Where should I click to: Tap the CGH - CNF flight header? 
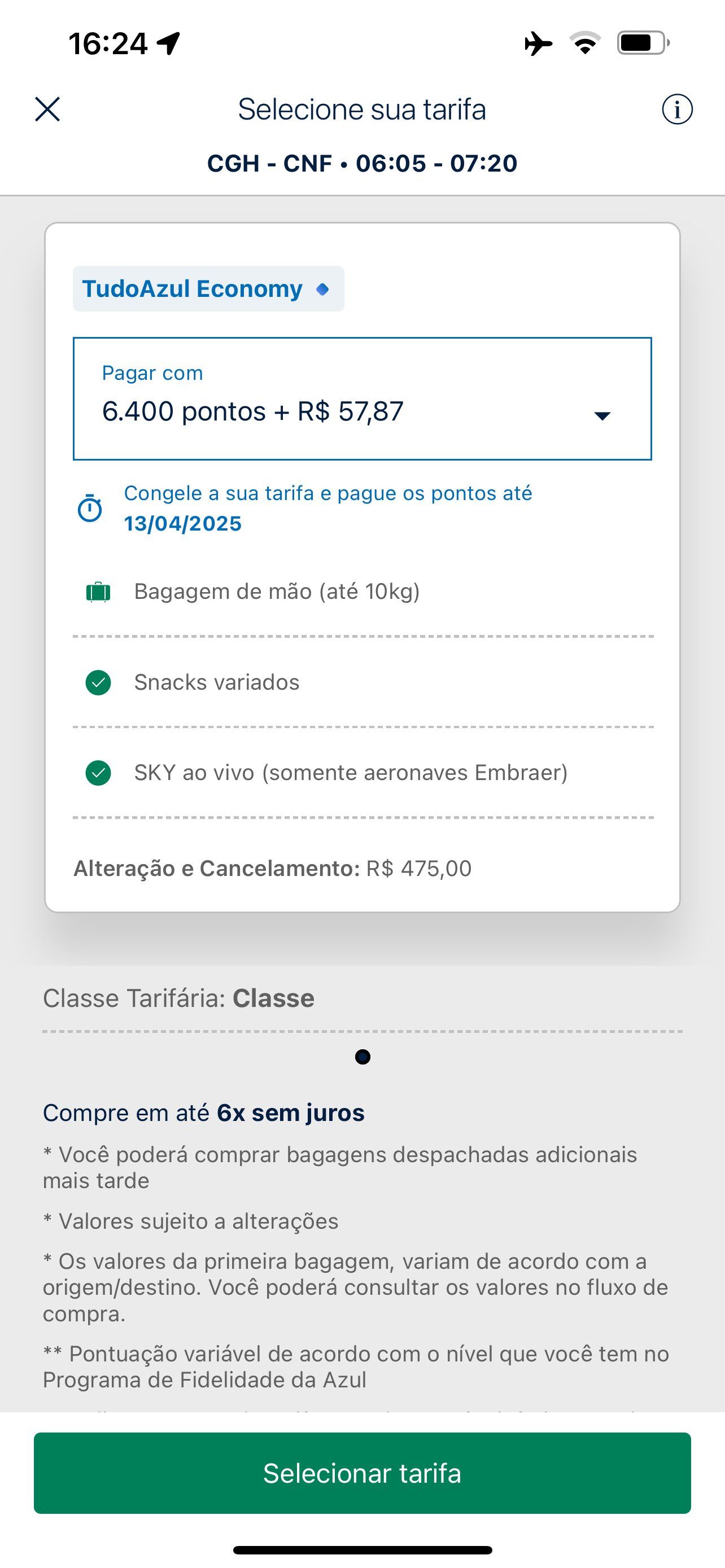click(x=362, y=163)
